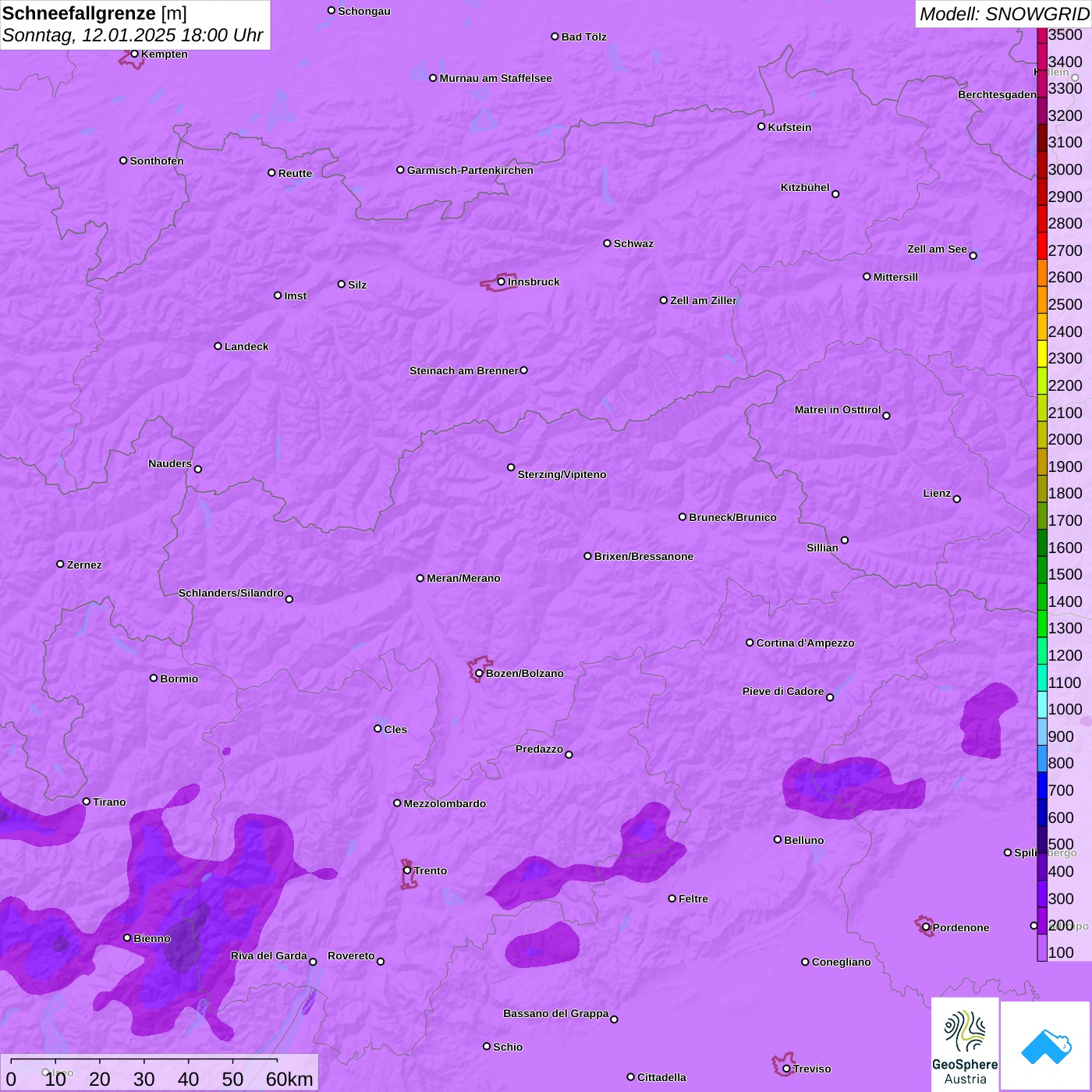Click the Tirano location dot
The width and height of the screenshot is (1092, 1092).
87,801
